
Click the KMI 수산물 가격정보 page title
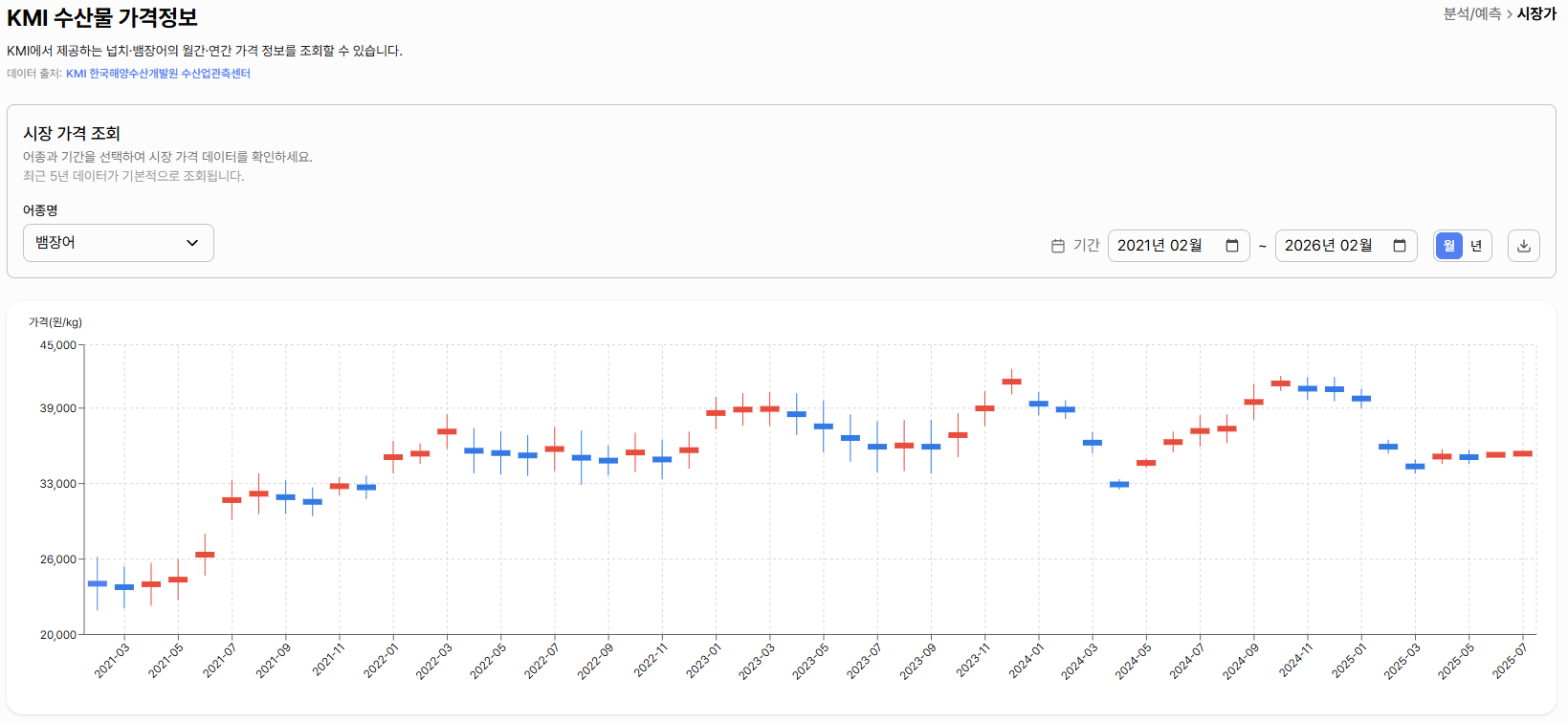(102, 17)
